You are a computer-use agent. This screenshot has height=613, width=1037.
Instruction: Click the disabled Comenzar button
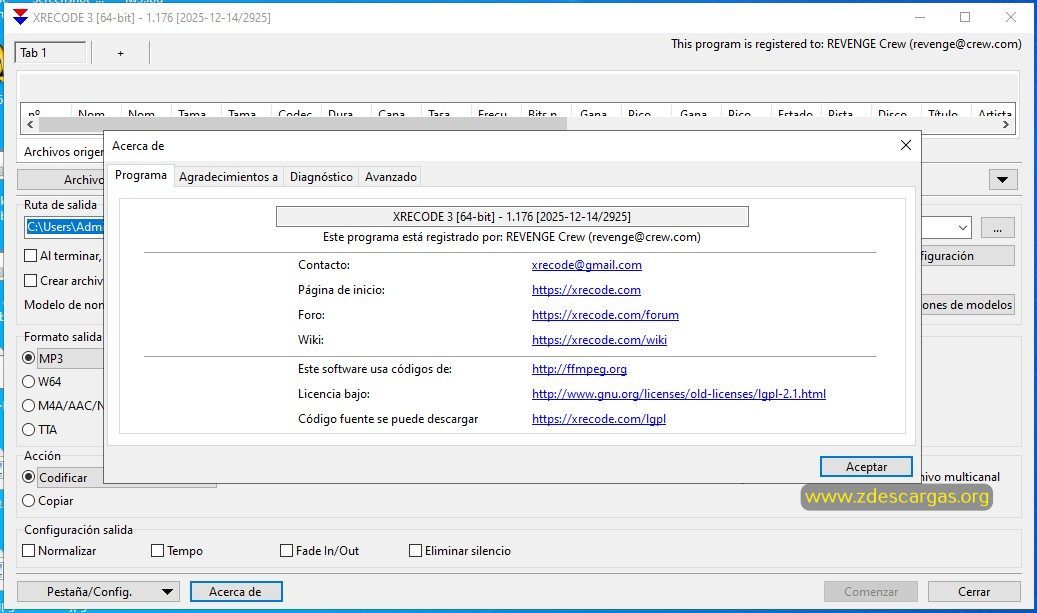coord(870,592)
